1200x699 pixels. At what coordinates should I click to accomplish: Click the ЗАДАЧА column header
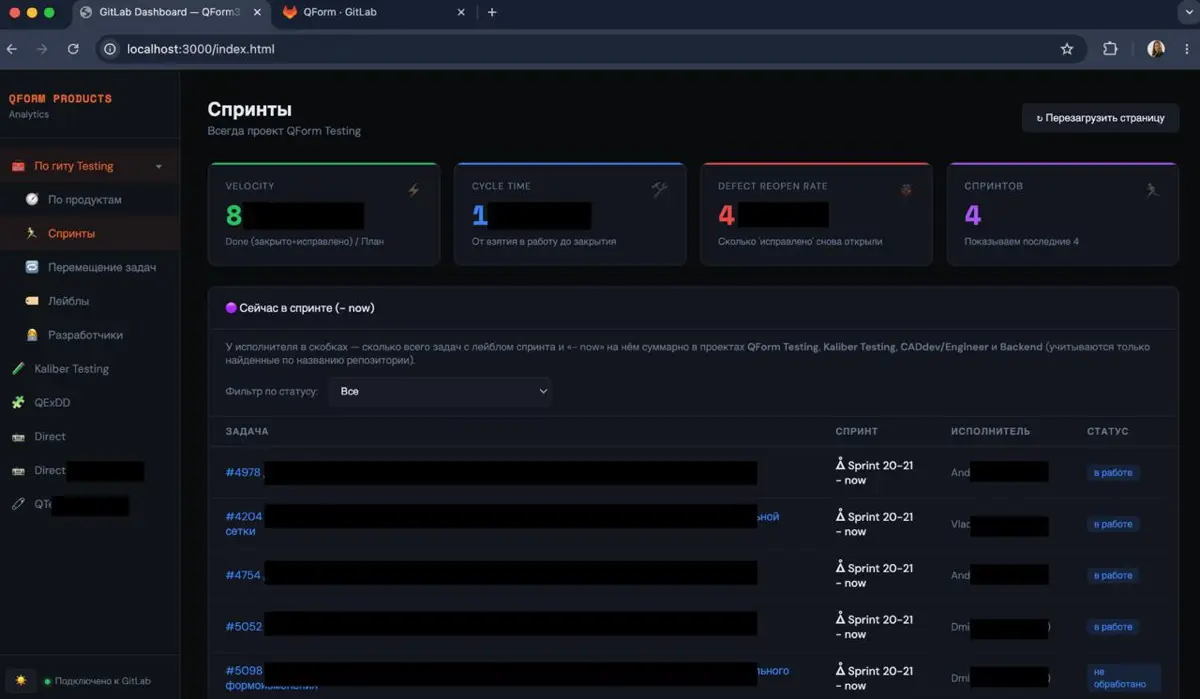(247, 431)
